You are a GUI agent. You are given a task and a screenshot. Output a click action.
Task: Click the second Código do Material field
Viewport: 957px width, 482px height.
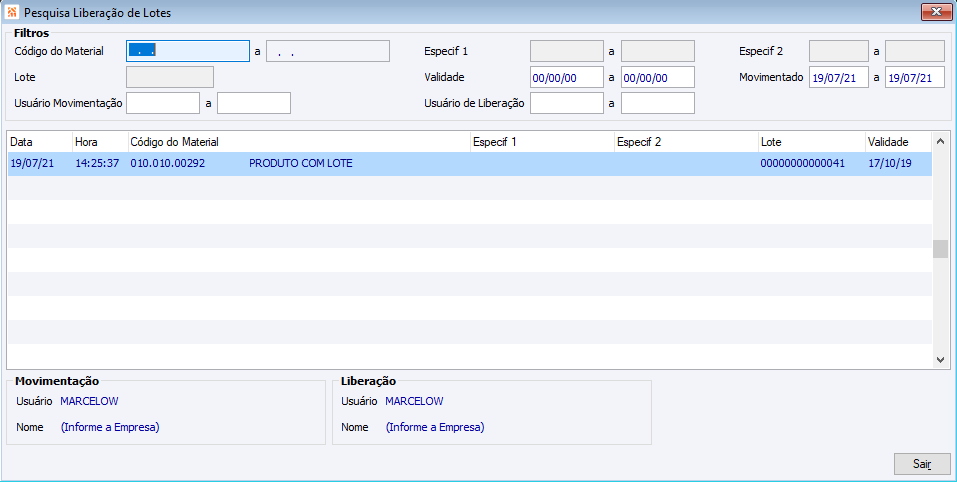tap(328, 51)
